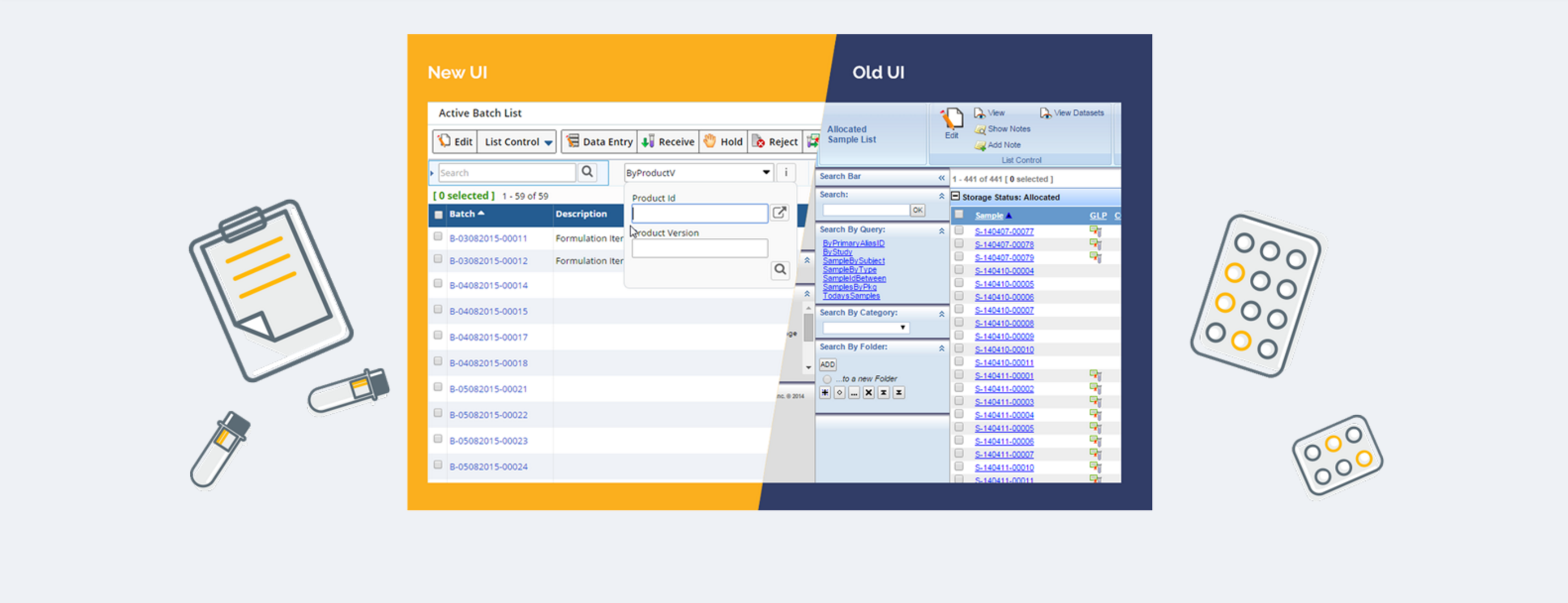Click the Edit button in Active Batch List
Viewport: 1568px width, 603px height.
click(x=455, y=142)
